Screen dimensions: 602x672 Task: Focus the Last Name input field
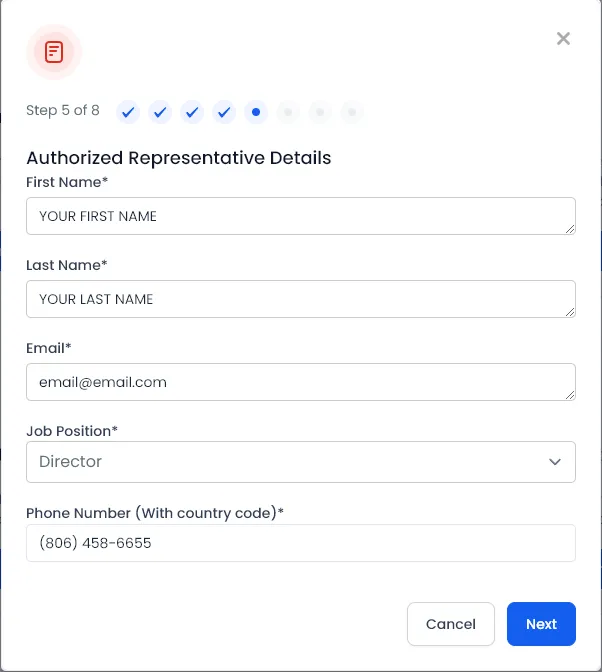[301, 299]
